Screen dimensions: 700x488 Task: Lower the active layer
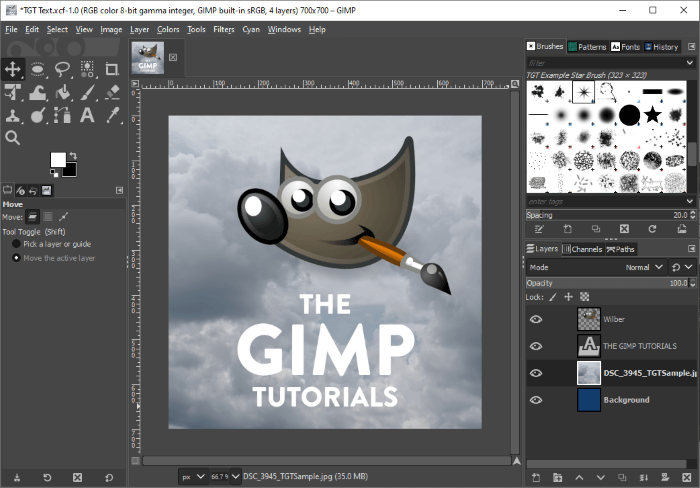click(600, 477)
